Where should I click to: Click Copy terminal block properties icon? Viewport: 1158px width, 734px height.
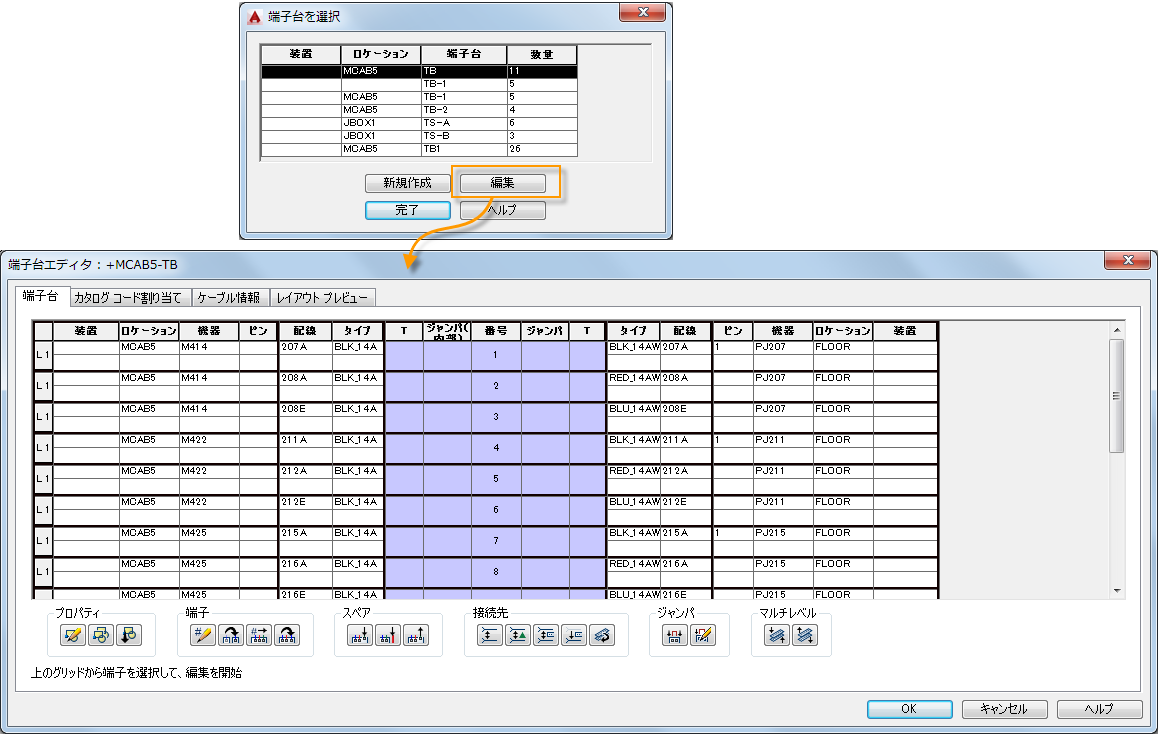[100, 635]
